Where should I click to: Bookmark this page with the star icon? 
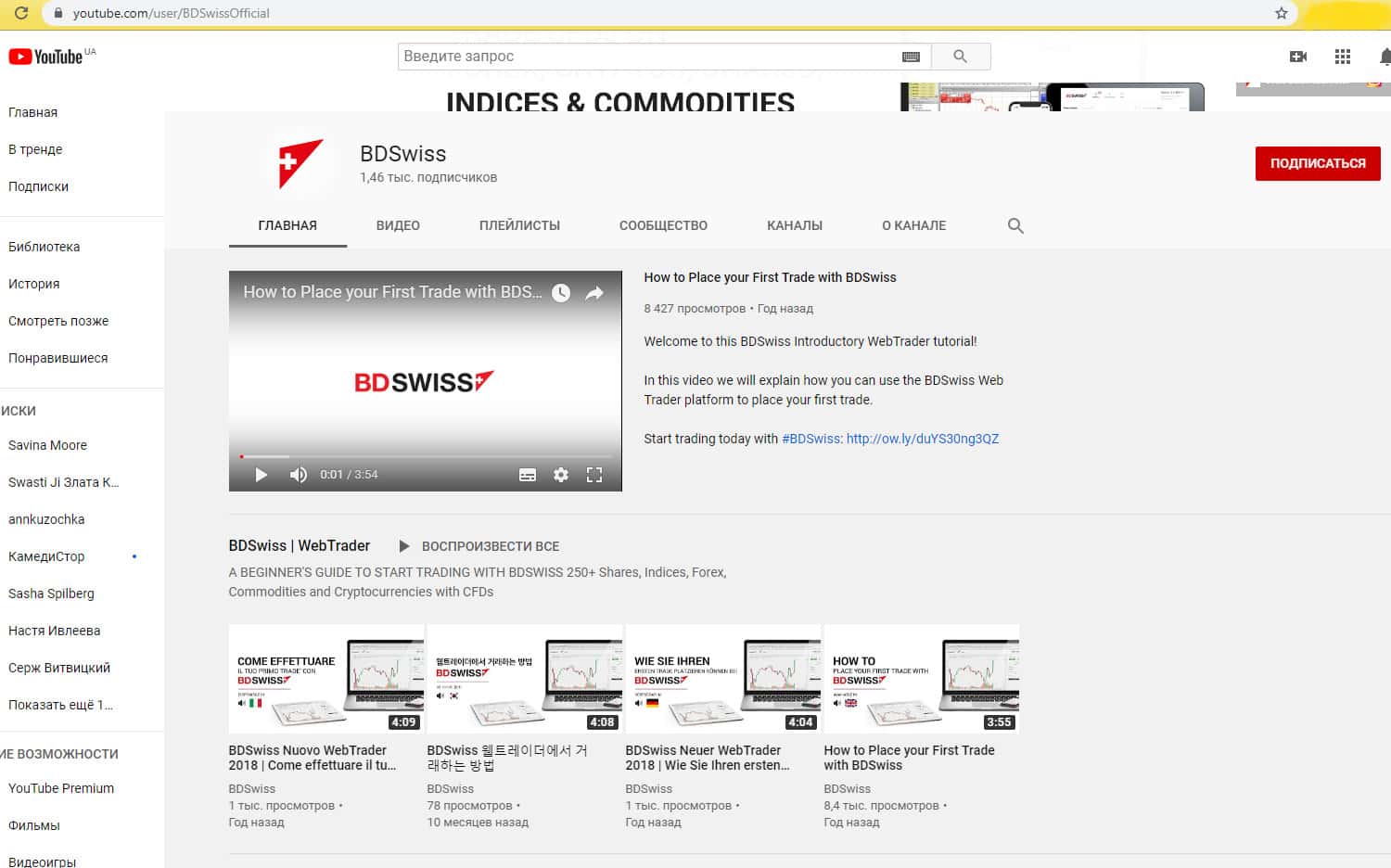coord(1282,13)
